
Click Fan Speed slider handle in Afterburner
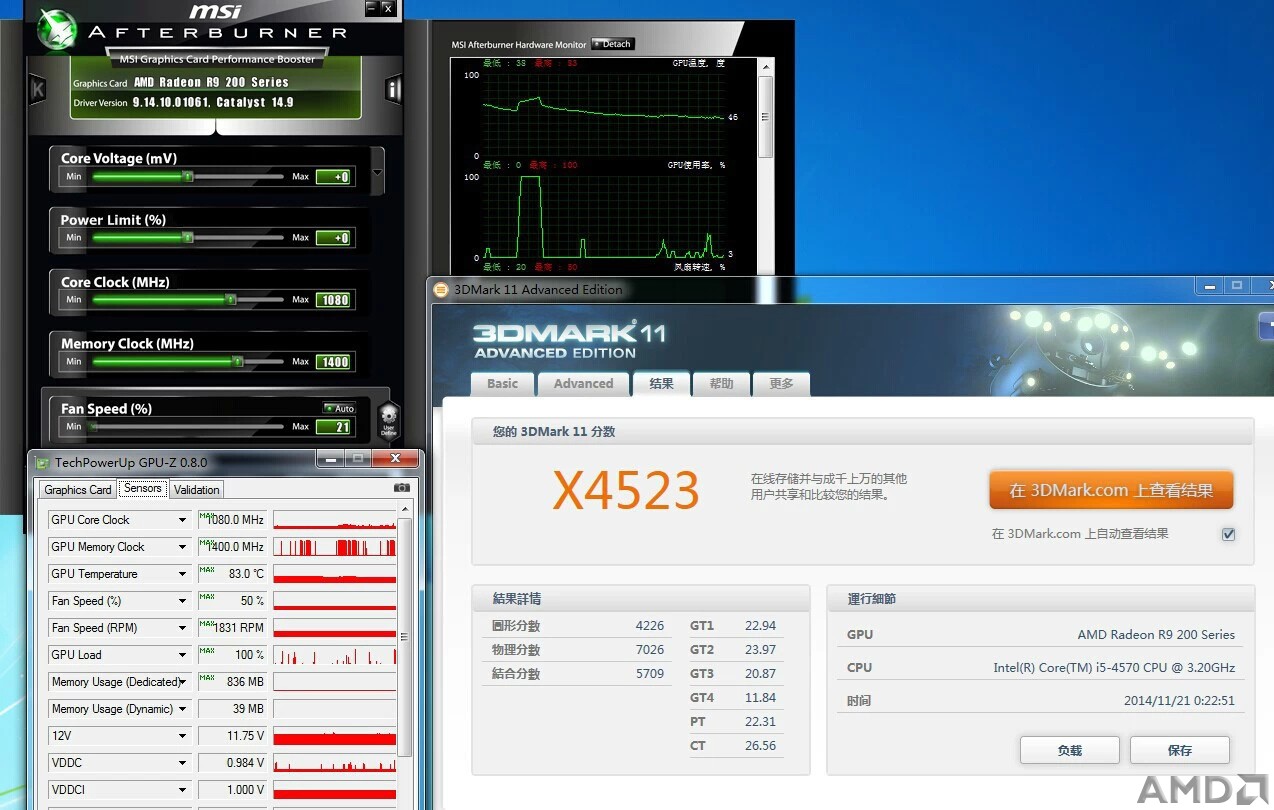pyautogui.click(x=94, y=427)
